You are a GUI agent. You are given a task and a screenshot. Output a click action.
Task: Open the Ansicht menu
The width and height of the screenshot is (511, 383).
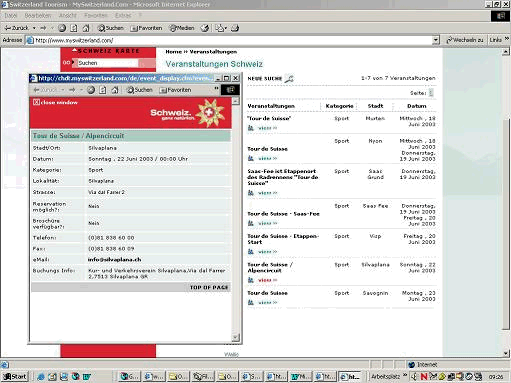click(x=68, y=16)
